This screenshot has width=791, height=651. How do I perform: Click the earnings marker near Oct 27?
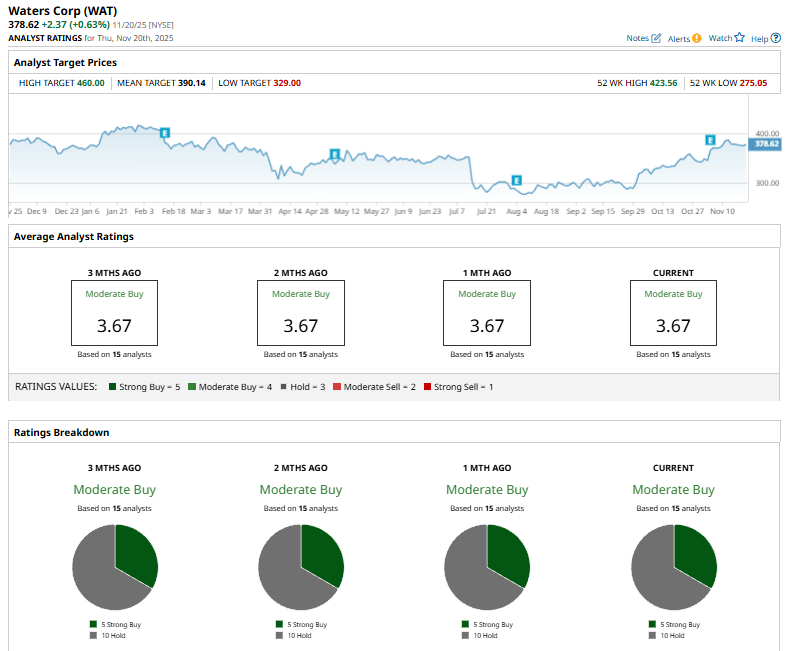pyautogui.click(x=711, y=140)
